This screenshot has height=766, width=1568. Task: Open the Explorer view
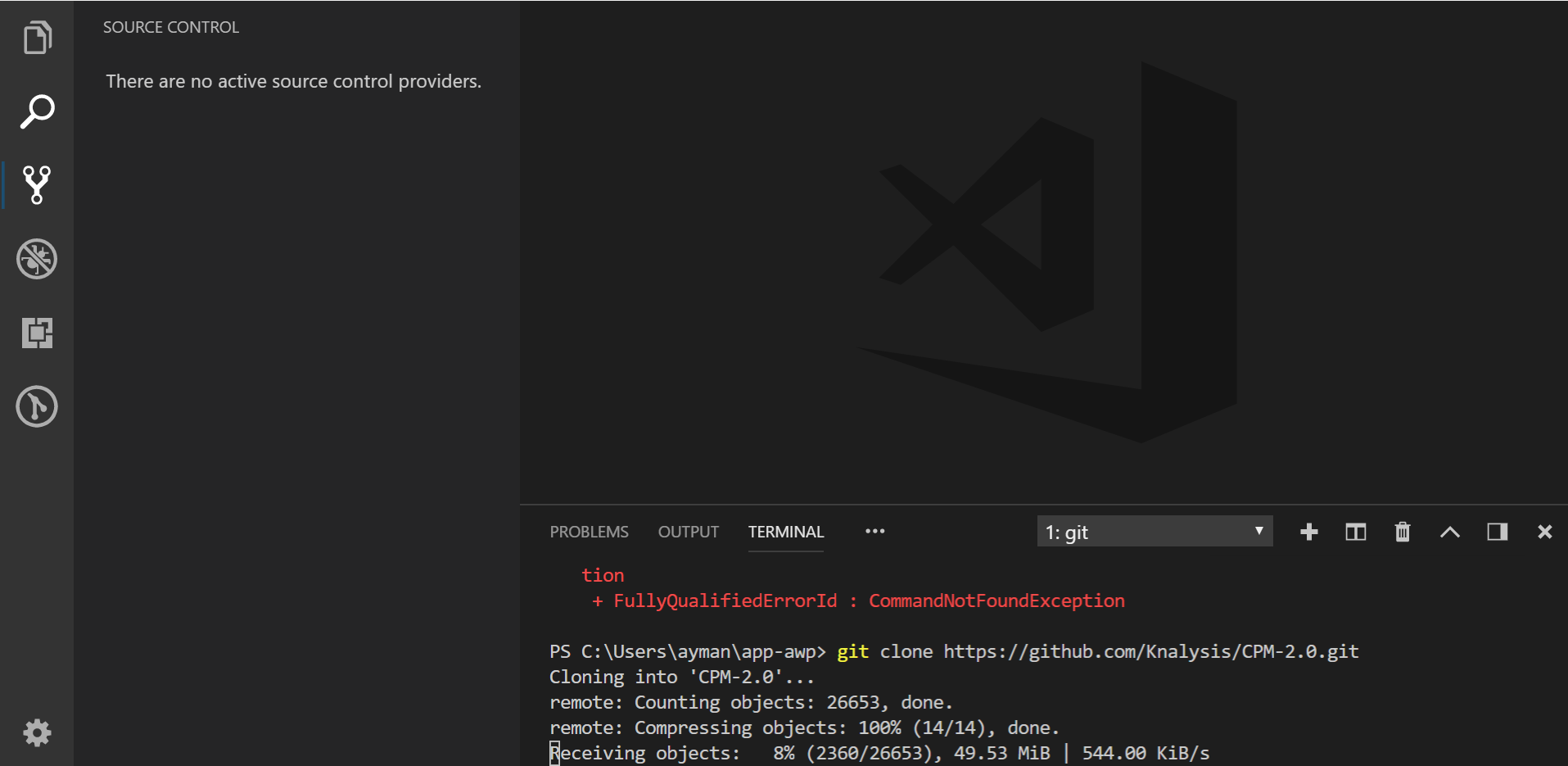(x=36, y=37)
